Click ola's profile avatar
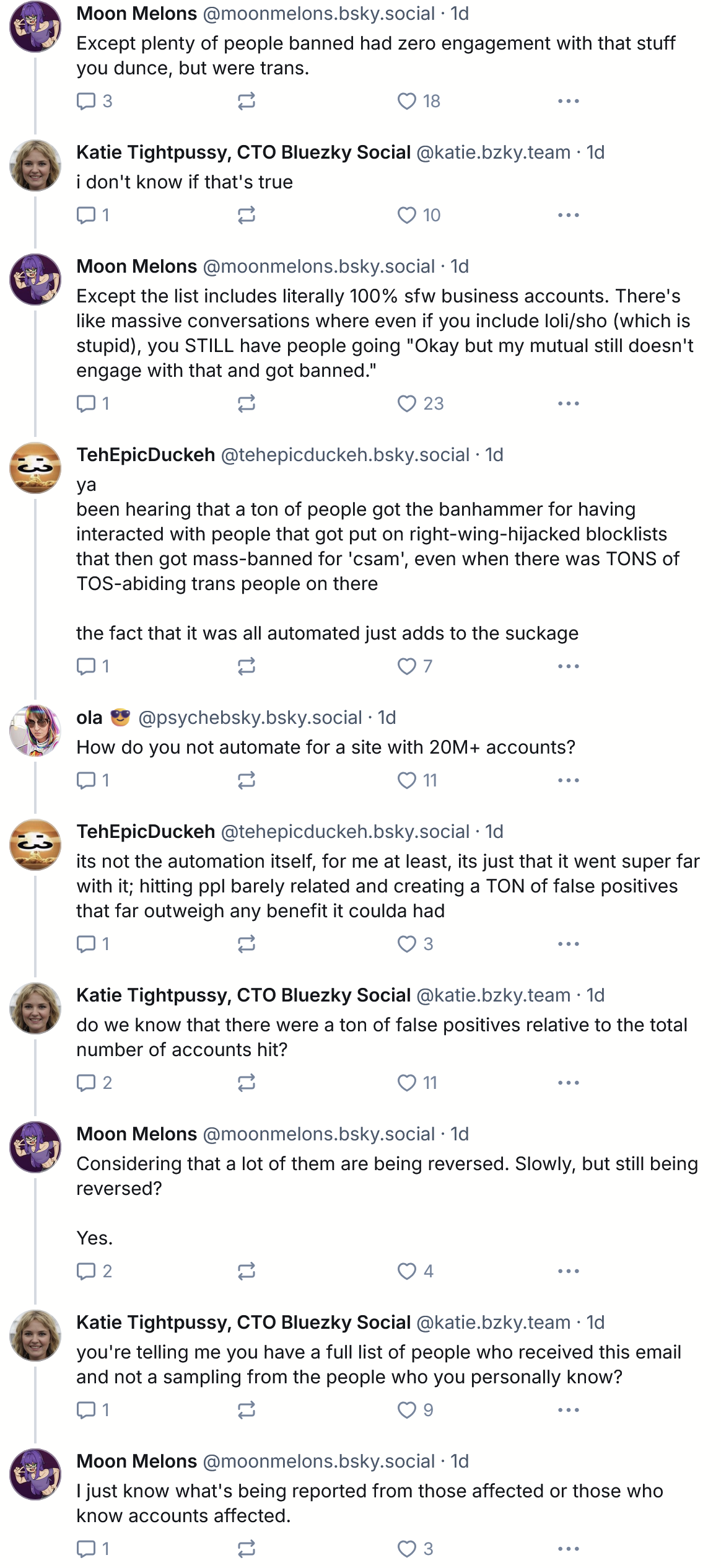This screenshot has width=721, height=1568. click(x=35, y=731)
